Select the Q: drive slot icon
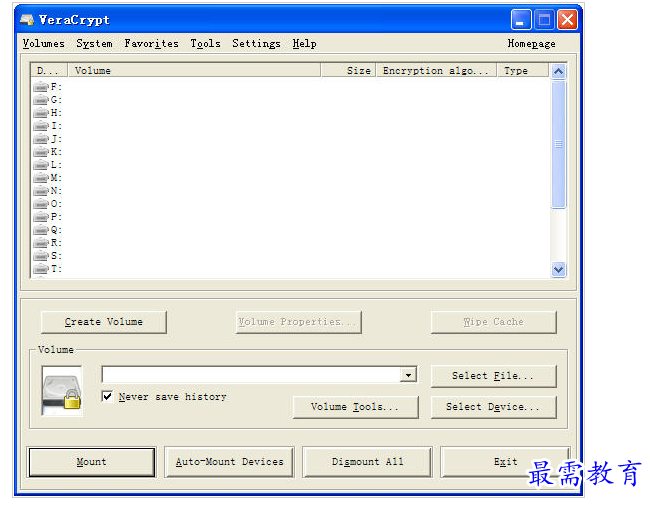Image resolution: width=650 pixels, height=505 pixels. [x=41, y=230]
